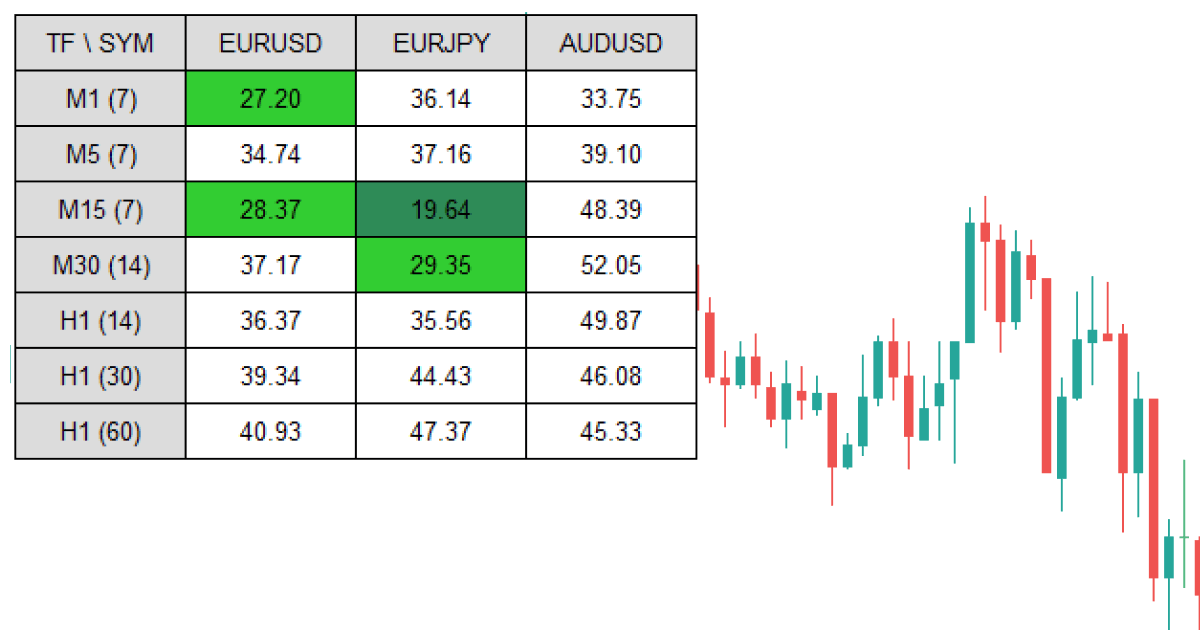Select the 47.37 cell in EURJPY column
This screenshot has height=630, width=1200.
(x=441, y=432)
